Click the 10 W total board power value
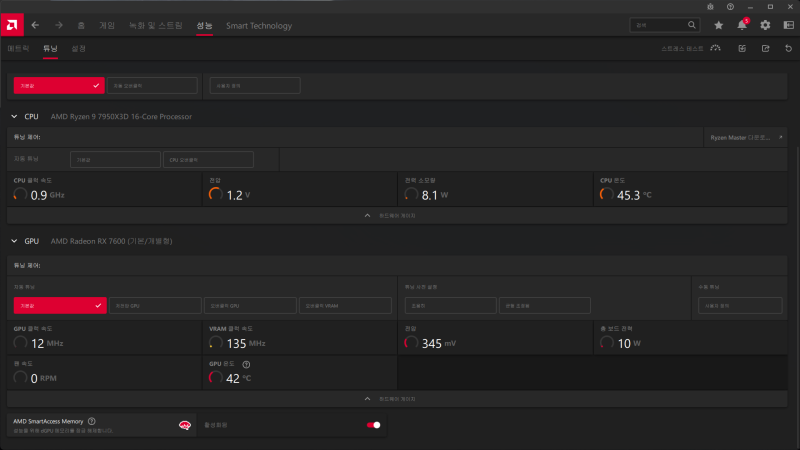 tap(624, 344)
